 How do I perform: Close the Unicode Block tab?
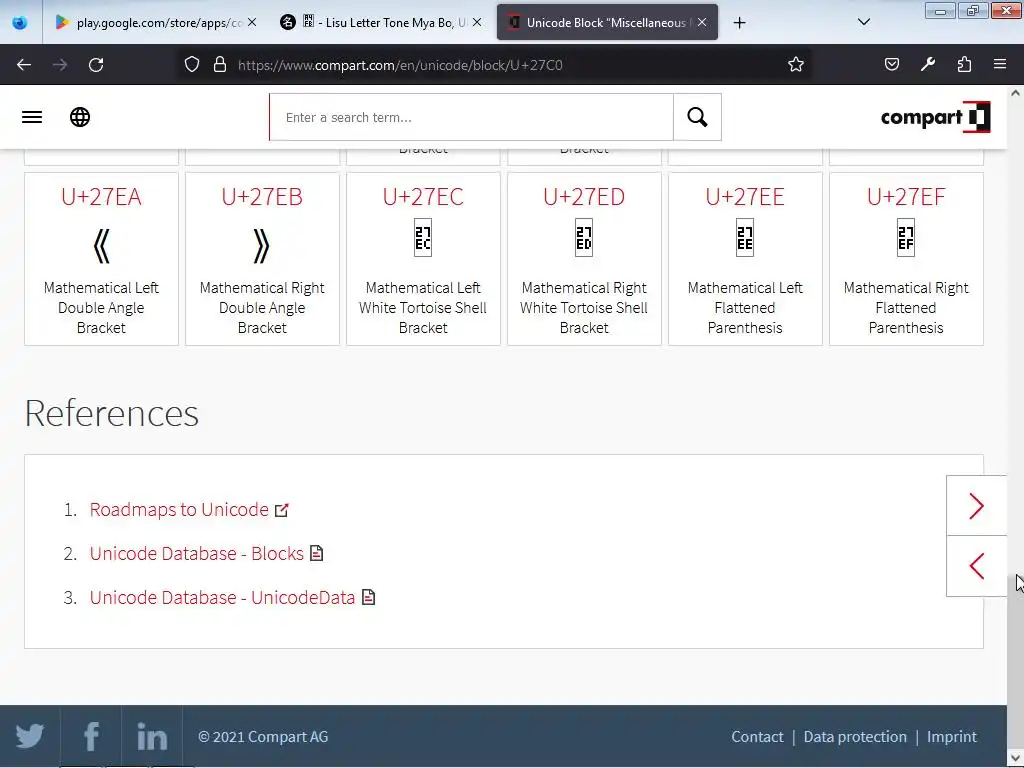click(x=702, y=23)
